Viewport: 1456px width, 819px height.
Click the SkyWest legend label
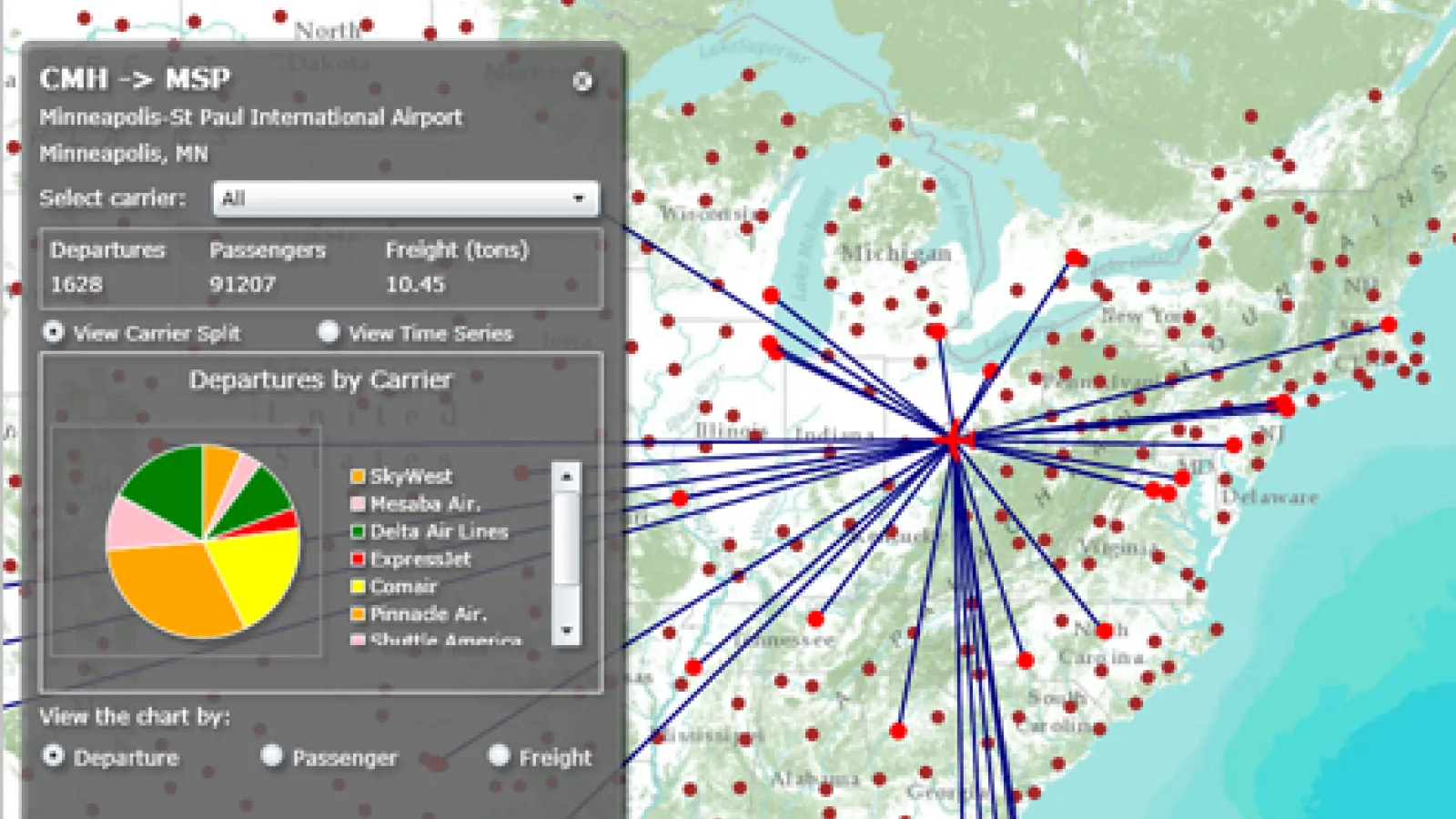pyautogui.click(x=410, y=476)
